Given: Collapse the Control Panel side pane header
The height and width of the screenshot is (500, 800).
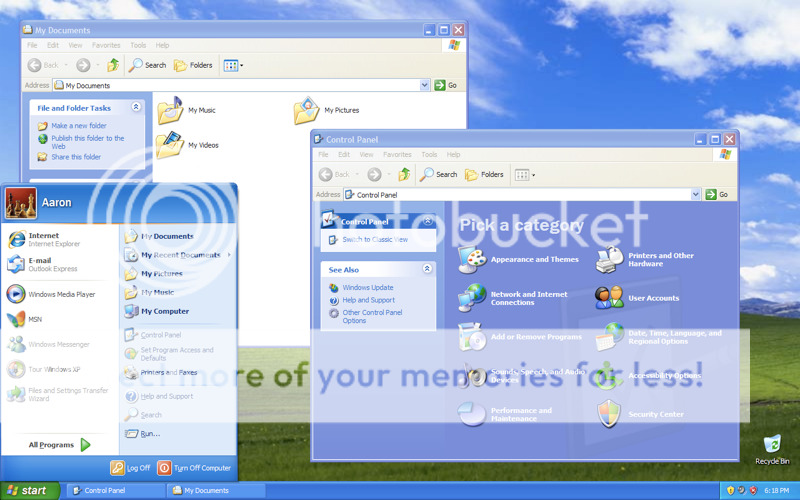Looking at the screenshot, I should [x=428, y=221].
